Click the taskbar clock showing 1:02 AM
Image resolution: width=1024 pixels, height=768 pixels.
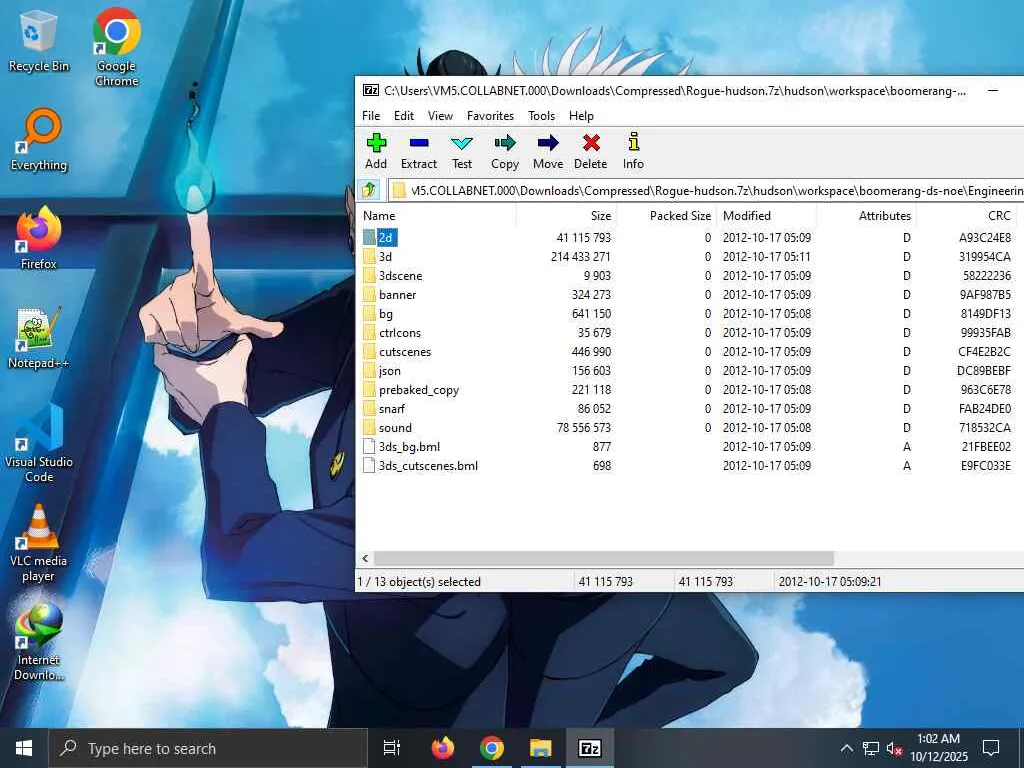coord(938,748)
